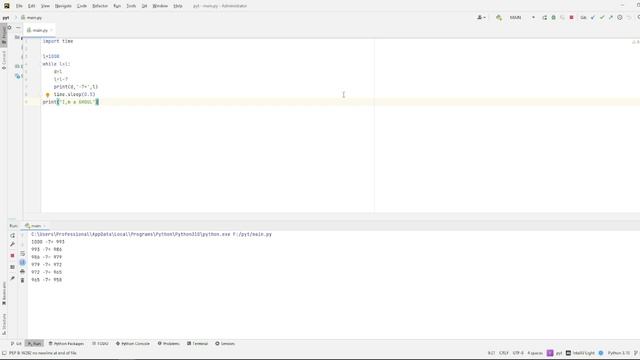Click the Clear All trash icon in console

pyautogui.click(x=22, y=280)
